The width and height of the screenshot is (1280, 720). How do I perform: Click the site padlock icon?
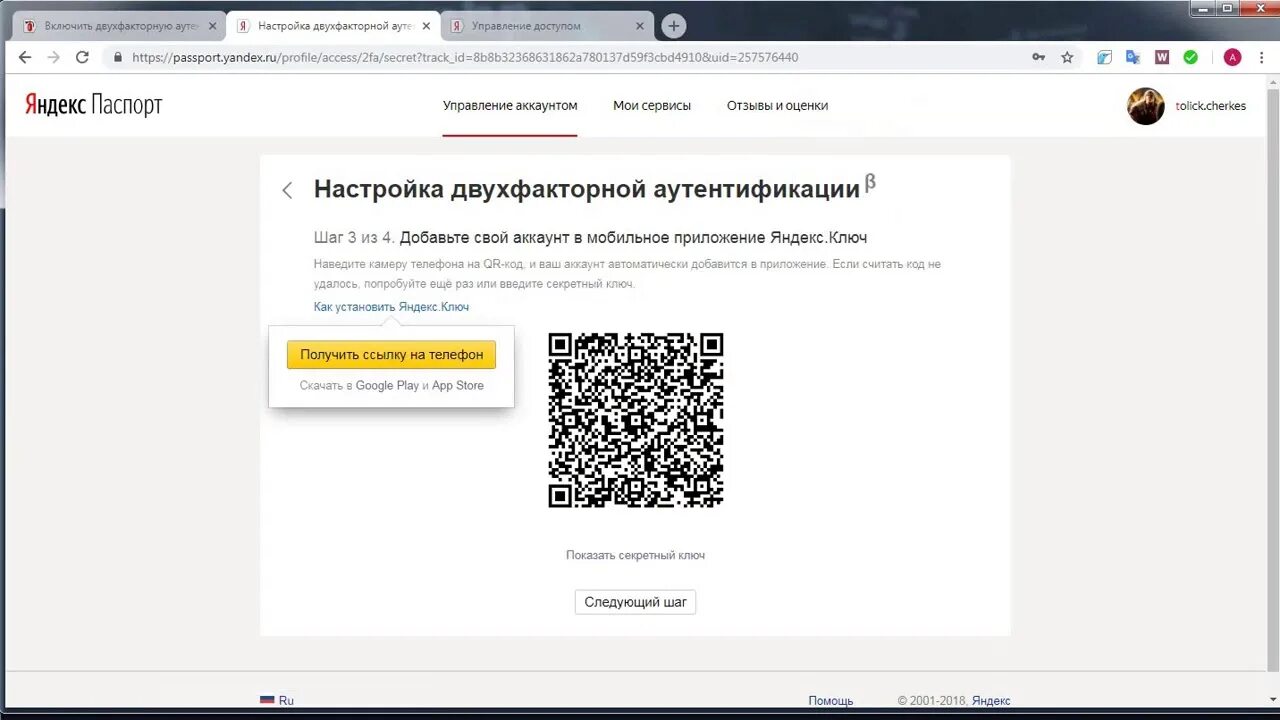117,57
